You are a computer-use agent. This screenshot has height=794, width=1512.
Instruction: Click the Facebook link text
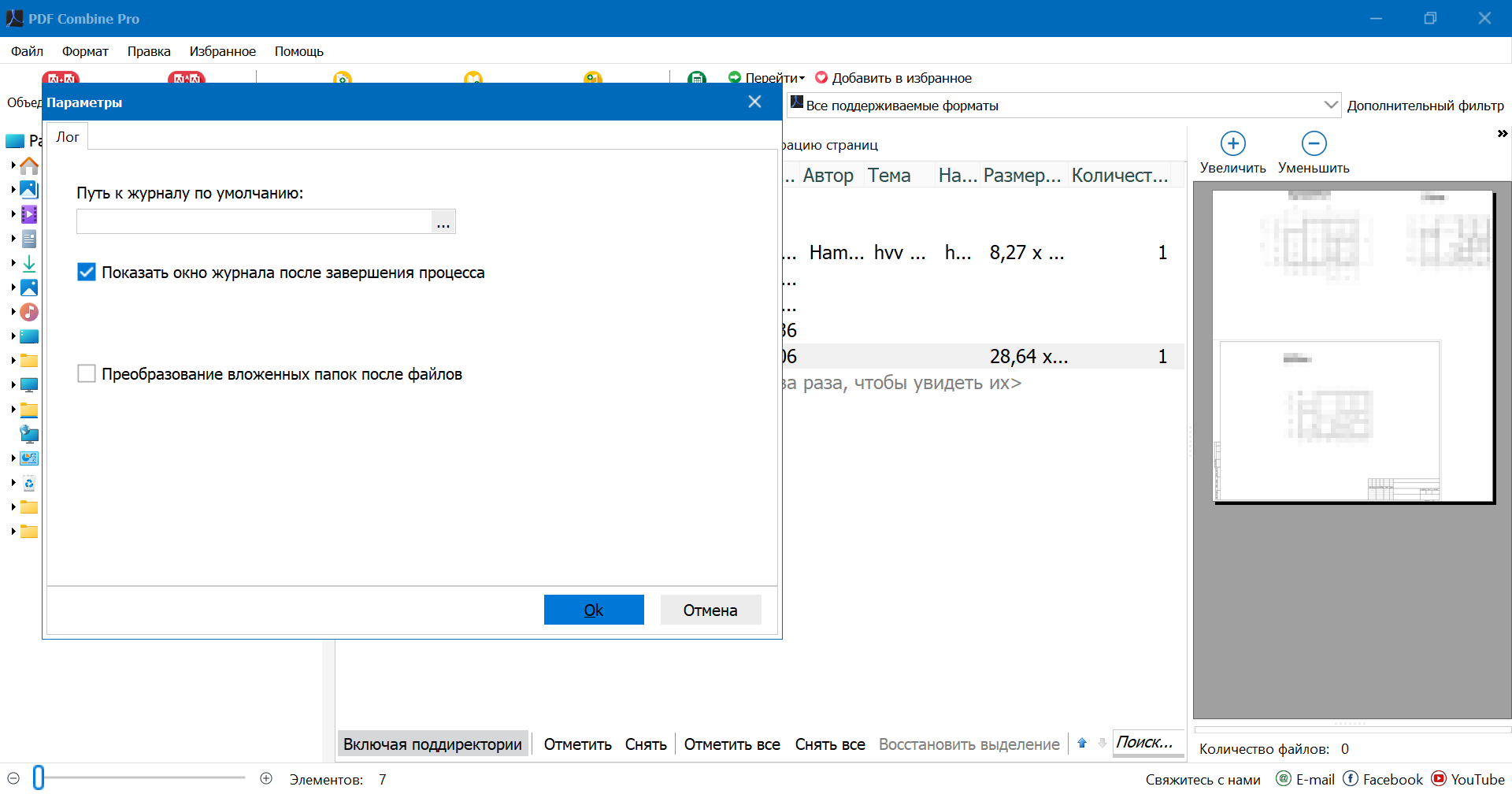tap(1393, 779)
